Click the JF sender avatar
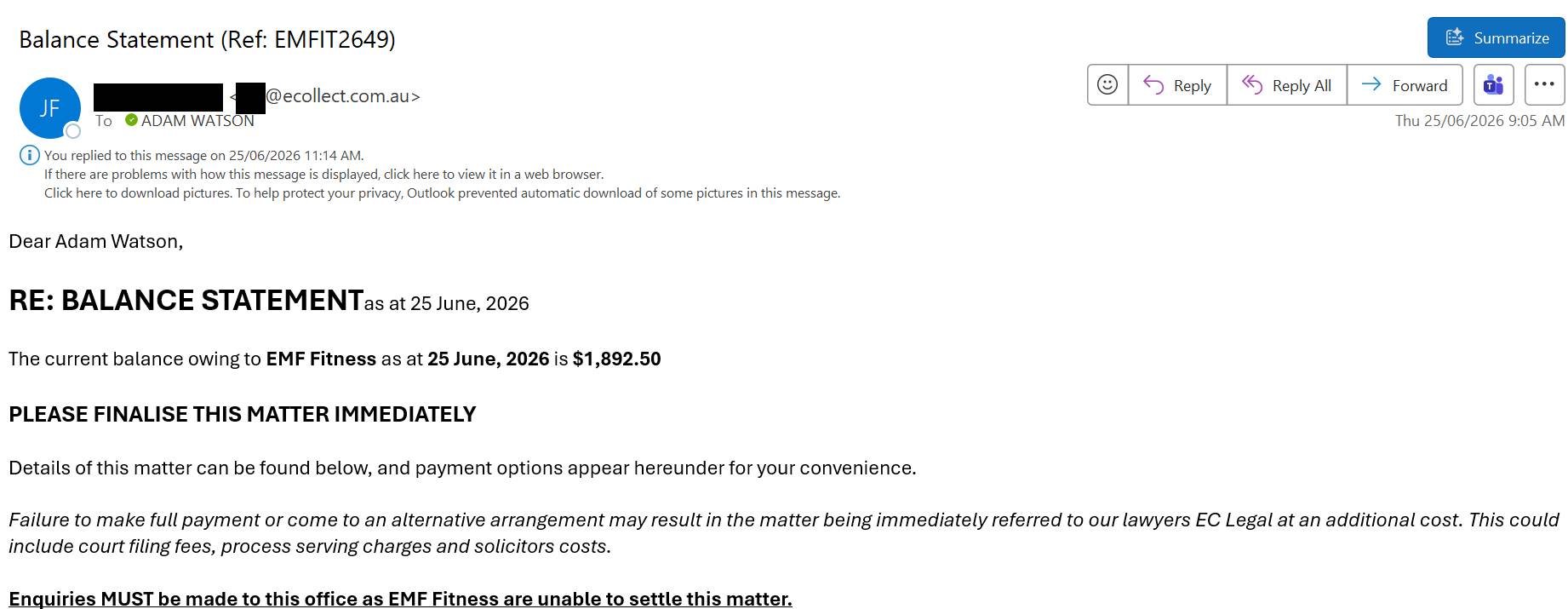The image size is (1568, 609). coord(49,107)
